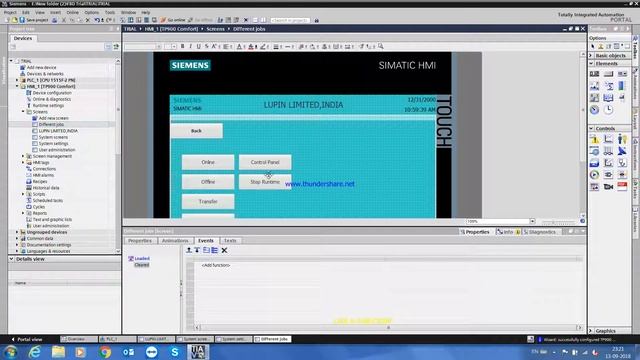Open the Online menu
The height and width of the screenshot is (360, 640).
[x=72, y=13]
